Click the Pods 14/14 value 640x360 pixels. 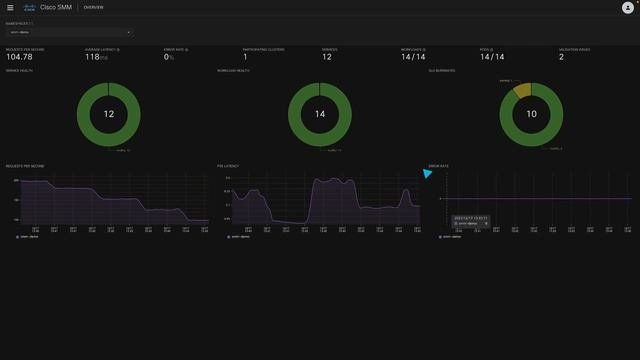(x=492, y=57)
